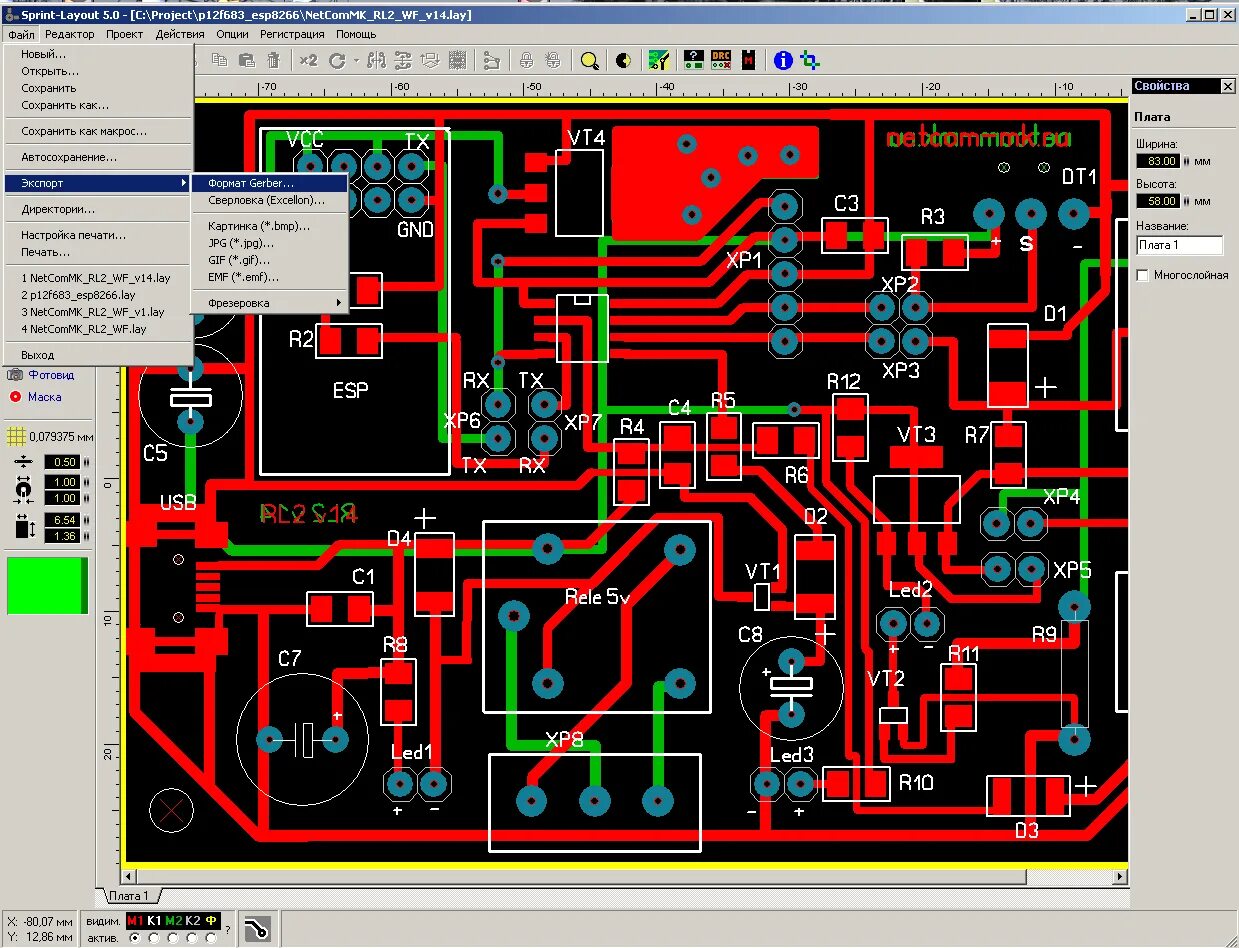
Task: Open the Опции menu
Action: [232, 34]
